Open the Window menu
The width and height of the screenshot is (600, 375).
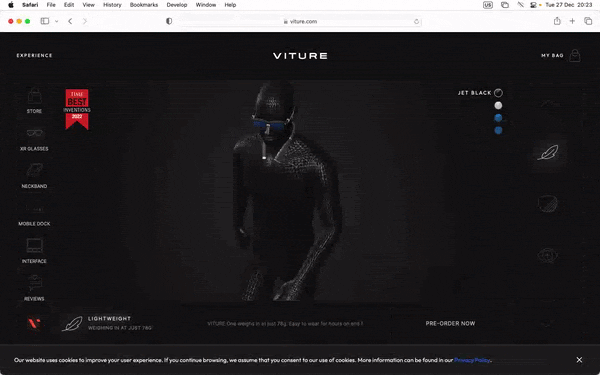[206, 5]
